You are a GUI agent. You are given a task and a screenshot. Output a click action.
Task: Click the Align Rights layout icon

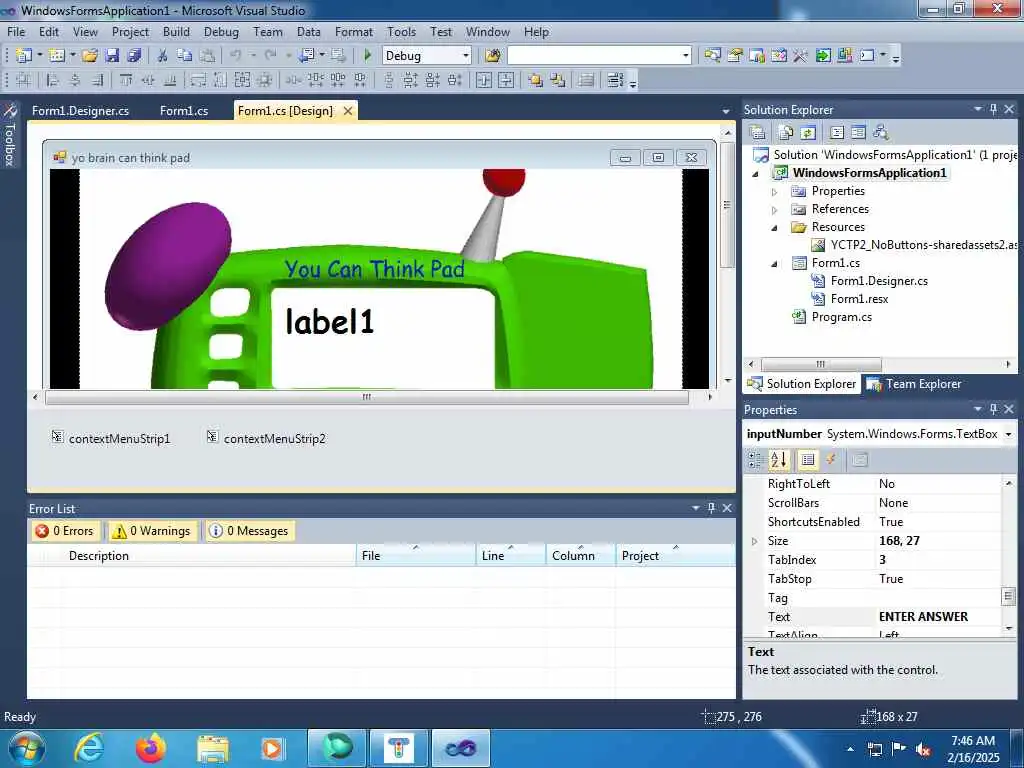[97, 80]
